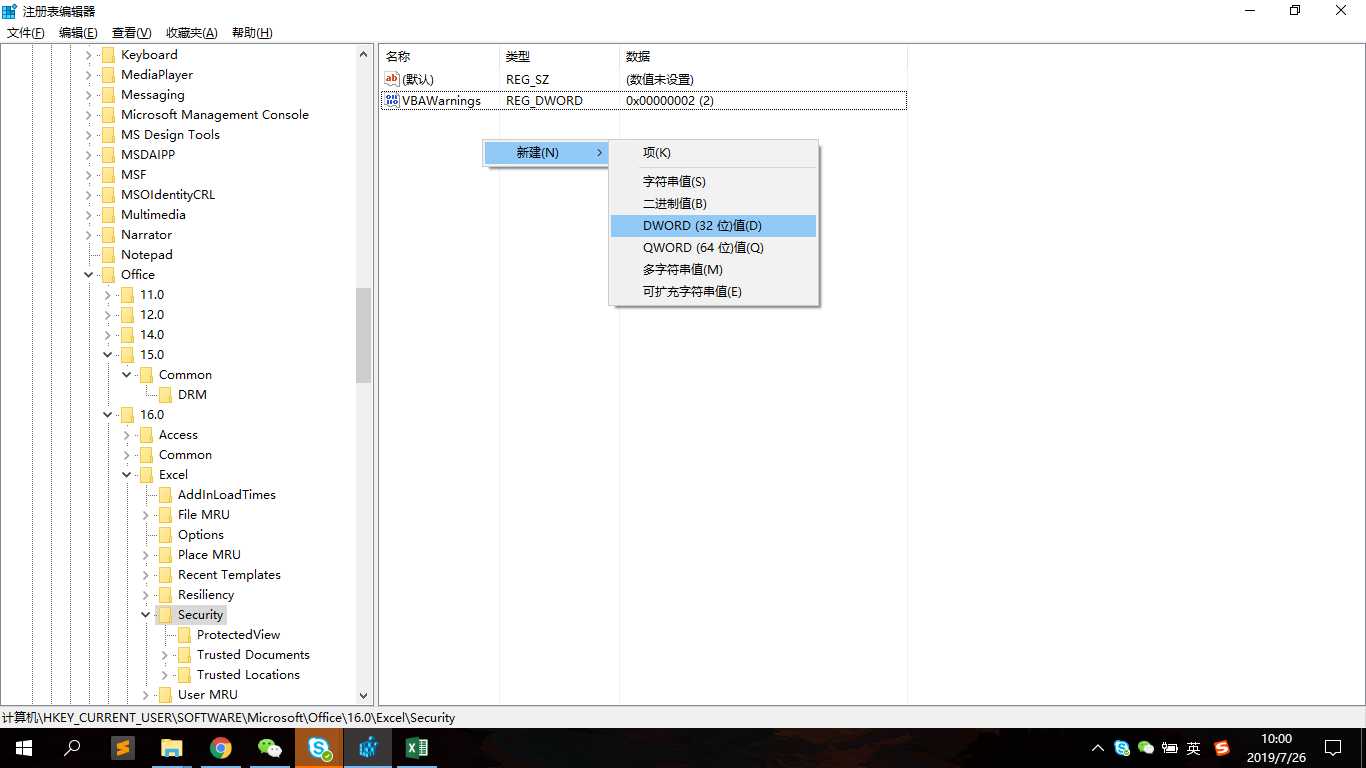Collapse the 16.0 key
The height and width of the screenshot is (768, 1366).
pos(108,415)
